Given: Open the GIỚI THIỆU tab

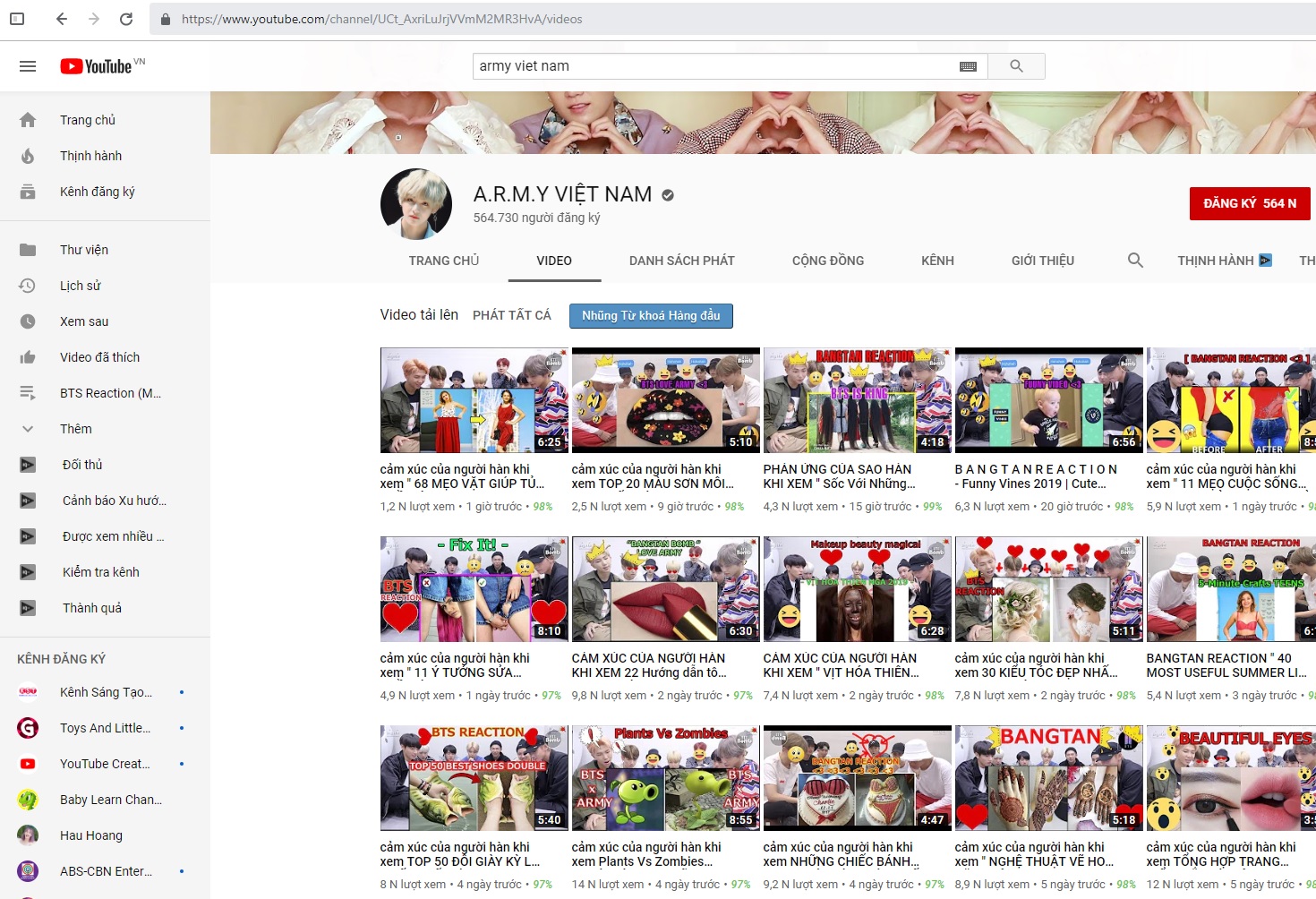Looking at the screenshot, I should pos(1043,261).
